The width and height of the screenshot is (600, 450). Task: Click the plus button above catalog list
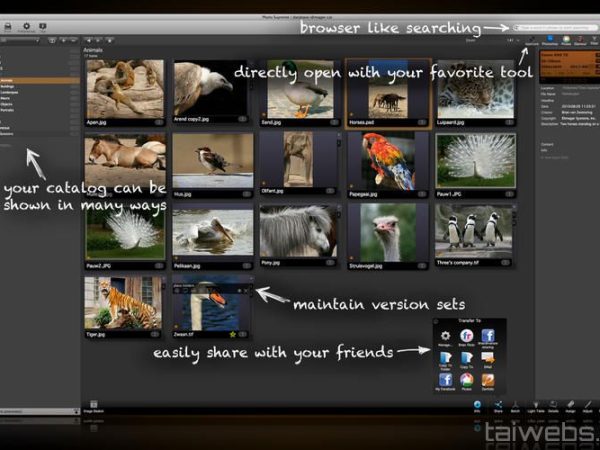pyautogui.click(x=64, y=40)
